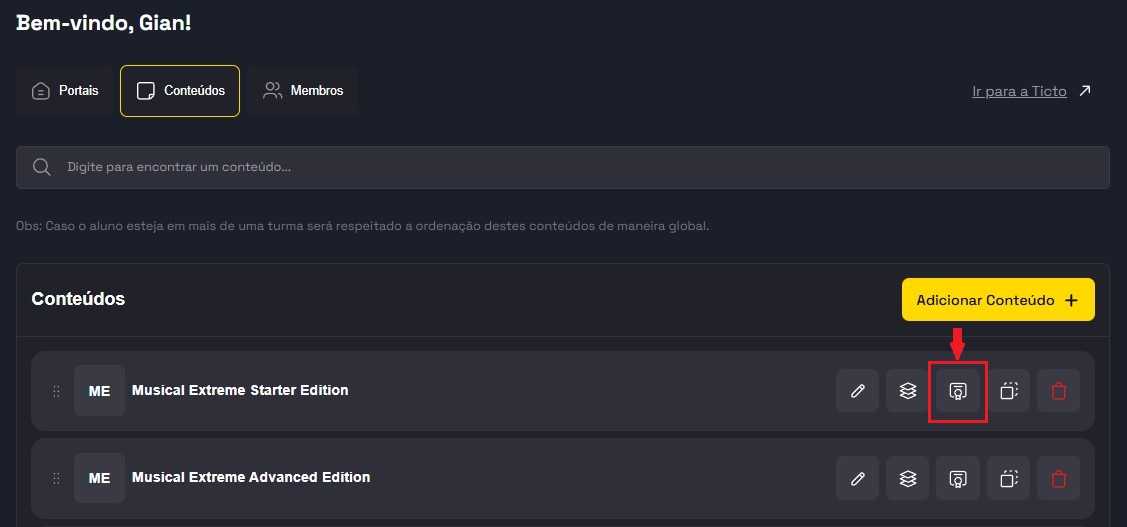Grab drag handle of Starter Edition row
Viewport: 1127px width, 527px height.
tap(56, 391)
